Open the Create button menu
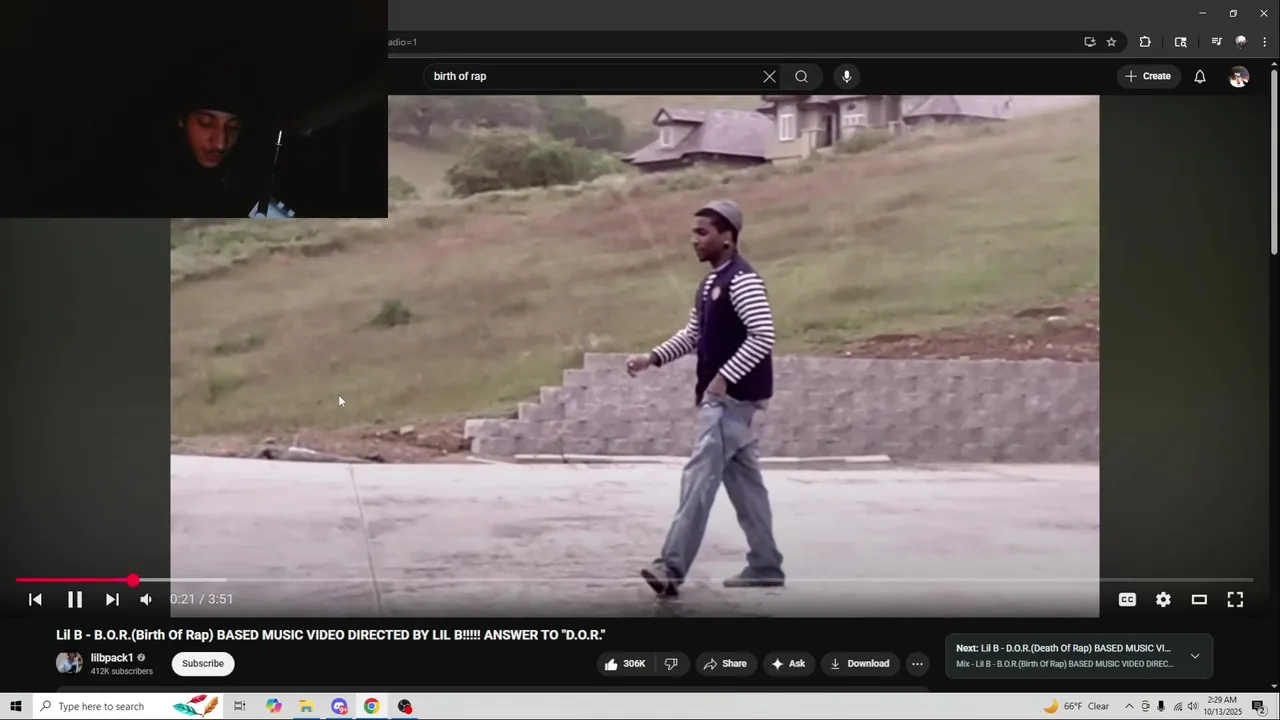Viewport: 1280px width, 720px height. tap(1148, 77)
